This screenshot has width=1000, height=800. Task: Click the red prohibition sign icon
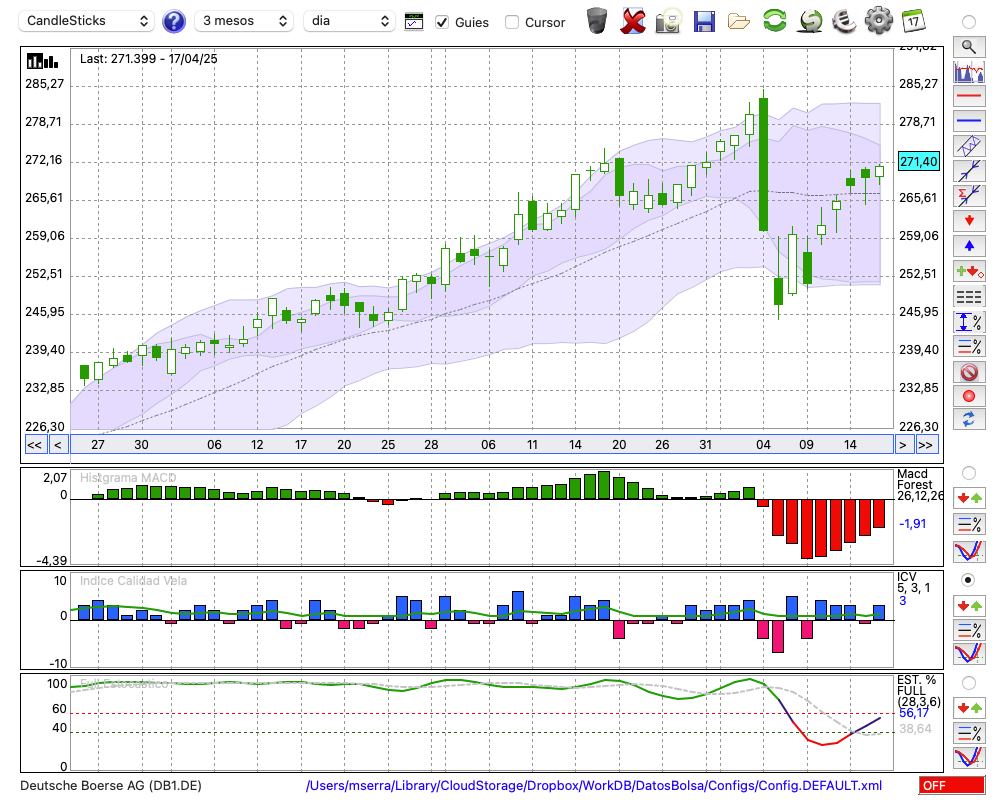969,372
